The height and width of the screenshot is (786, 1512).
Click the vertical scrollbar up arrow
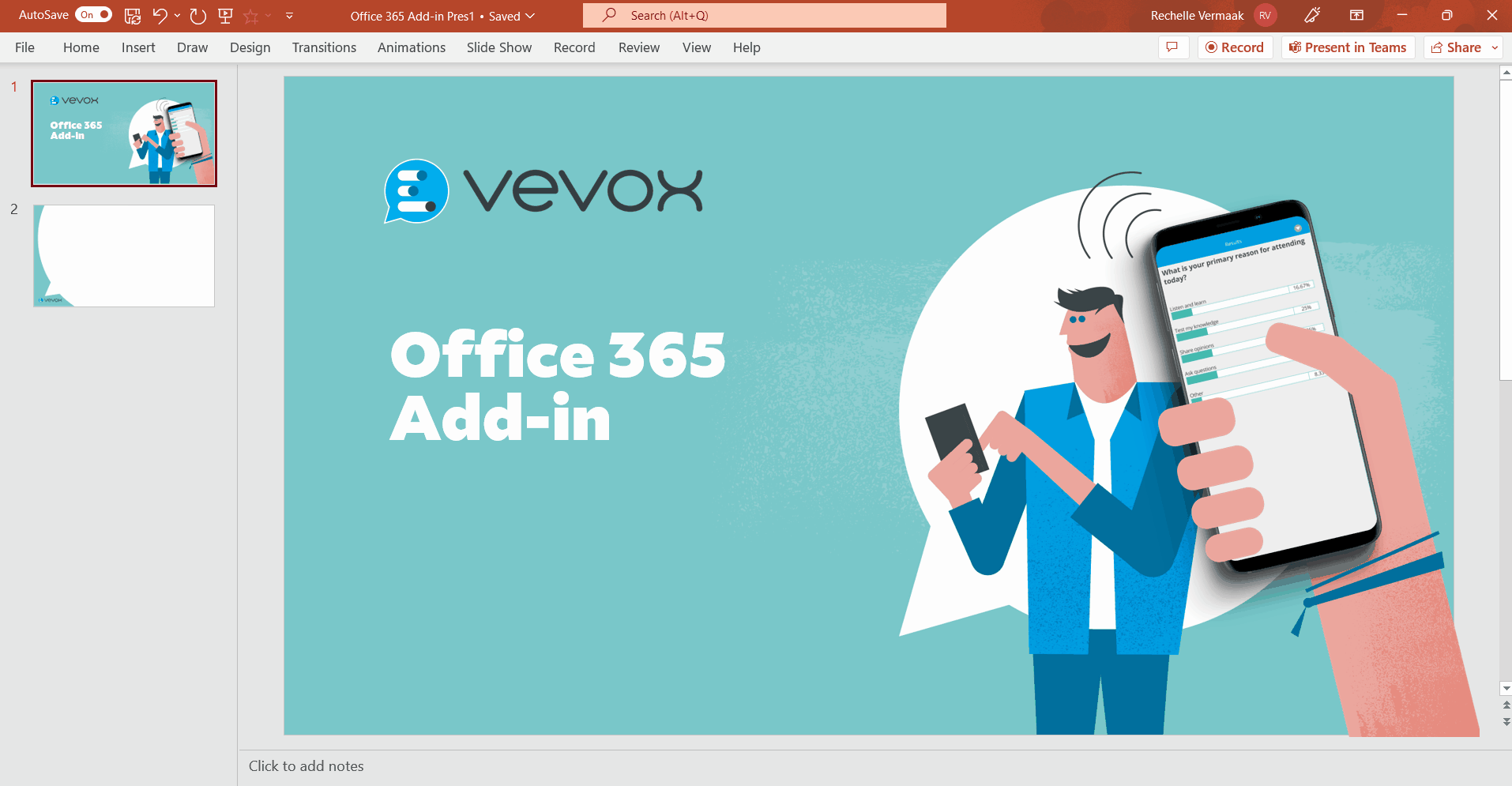pos(1506,73)
